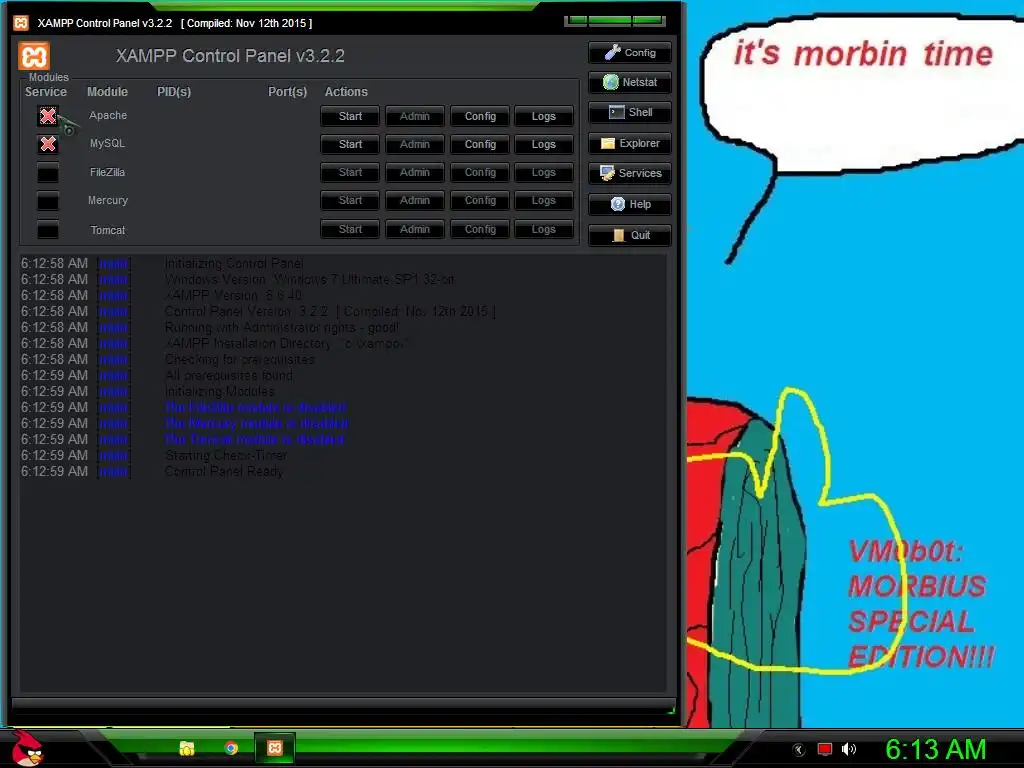Viewport: 1024px width, 768px height.
Task: Click the 'Windows Version' log line
Action: (x=310, y=280)
